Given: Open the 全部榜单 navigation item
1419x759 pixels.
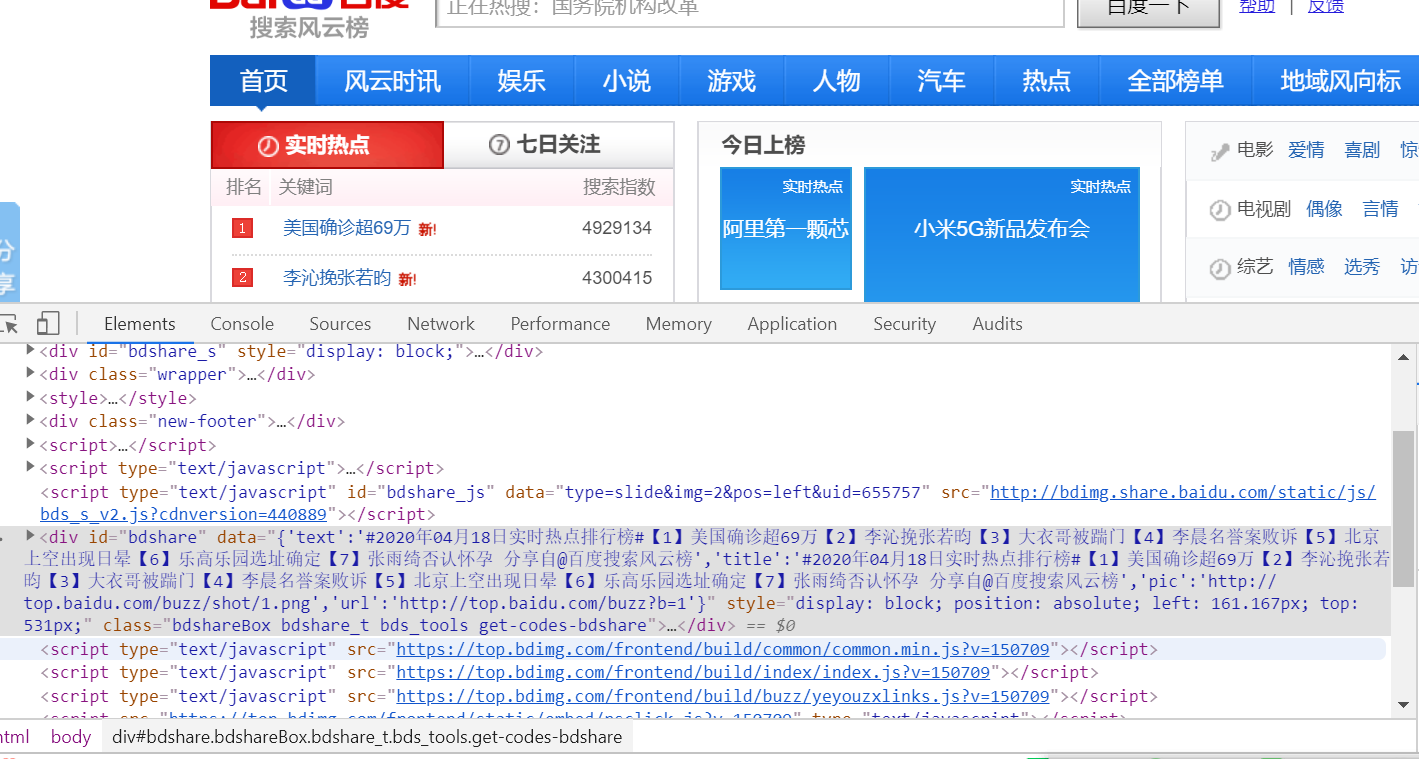Looking at the screenshot, I should click(x=1176, y=81).
